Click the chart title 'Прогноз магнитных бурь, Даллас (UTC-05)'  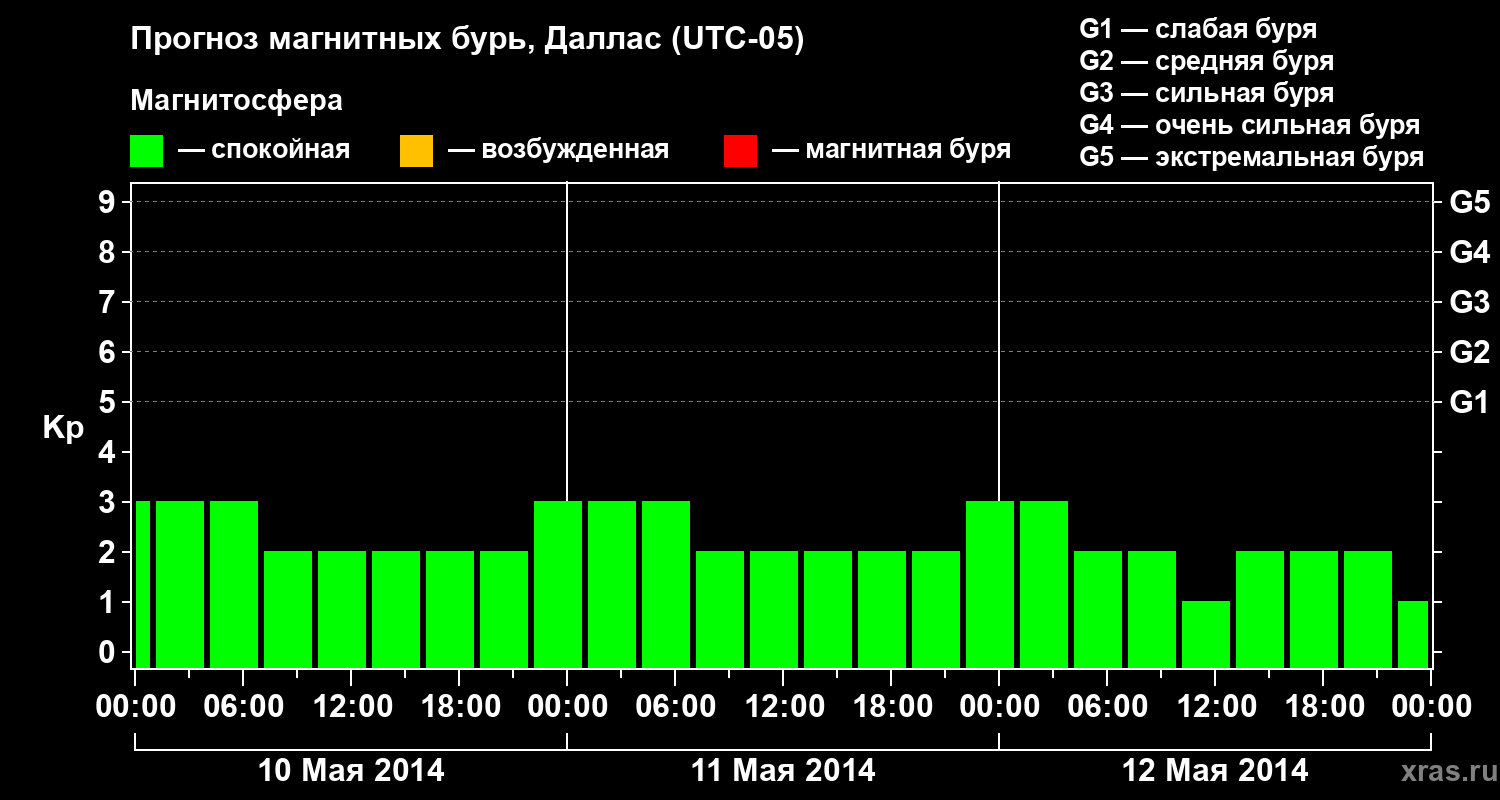click(x=468, y=41)
